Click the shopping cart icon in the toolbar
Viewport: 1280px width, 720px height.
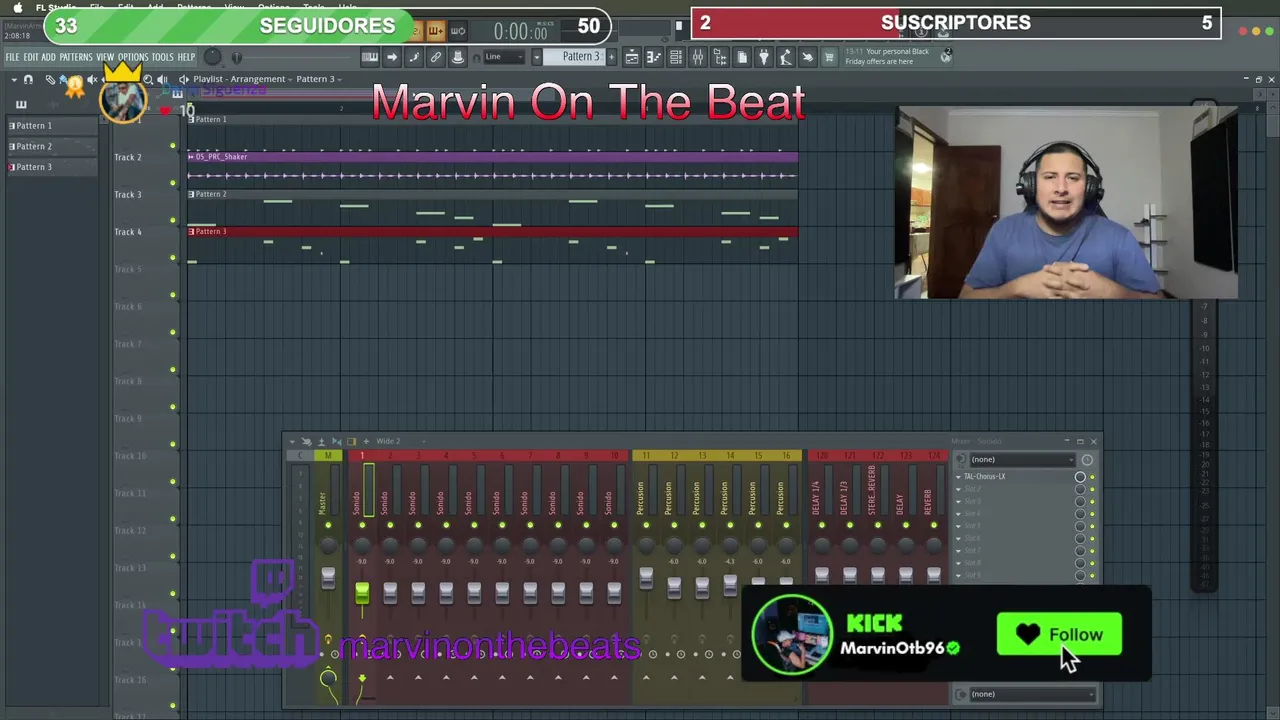(829, 57)
